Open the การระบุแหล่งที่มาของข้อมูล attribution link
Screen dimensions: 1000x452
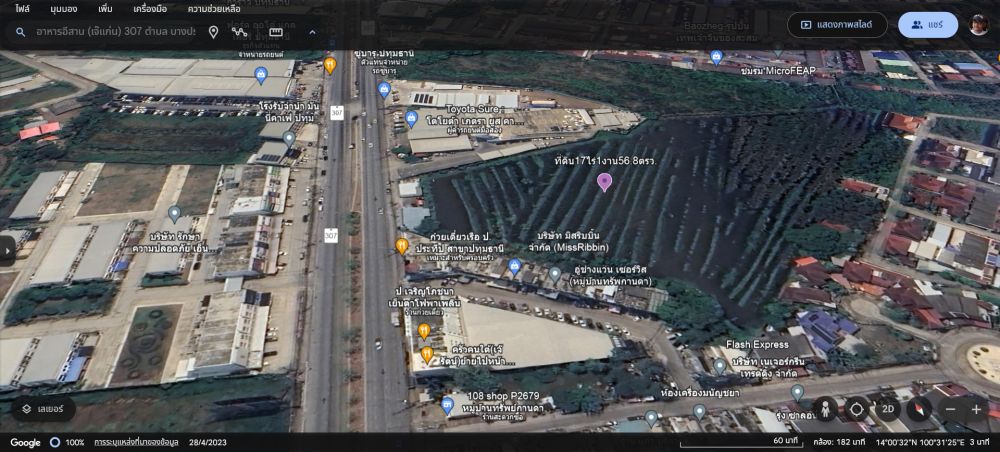(136, 442)
